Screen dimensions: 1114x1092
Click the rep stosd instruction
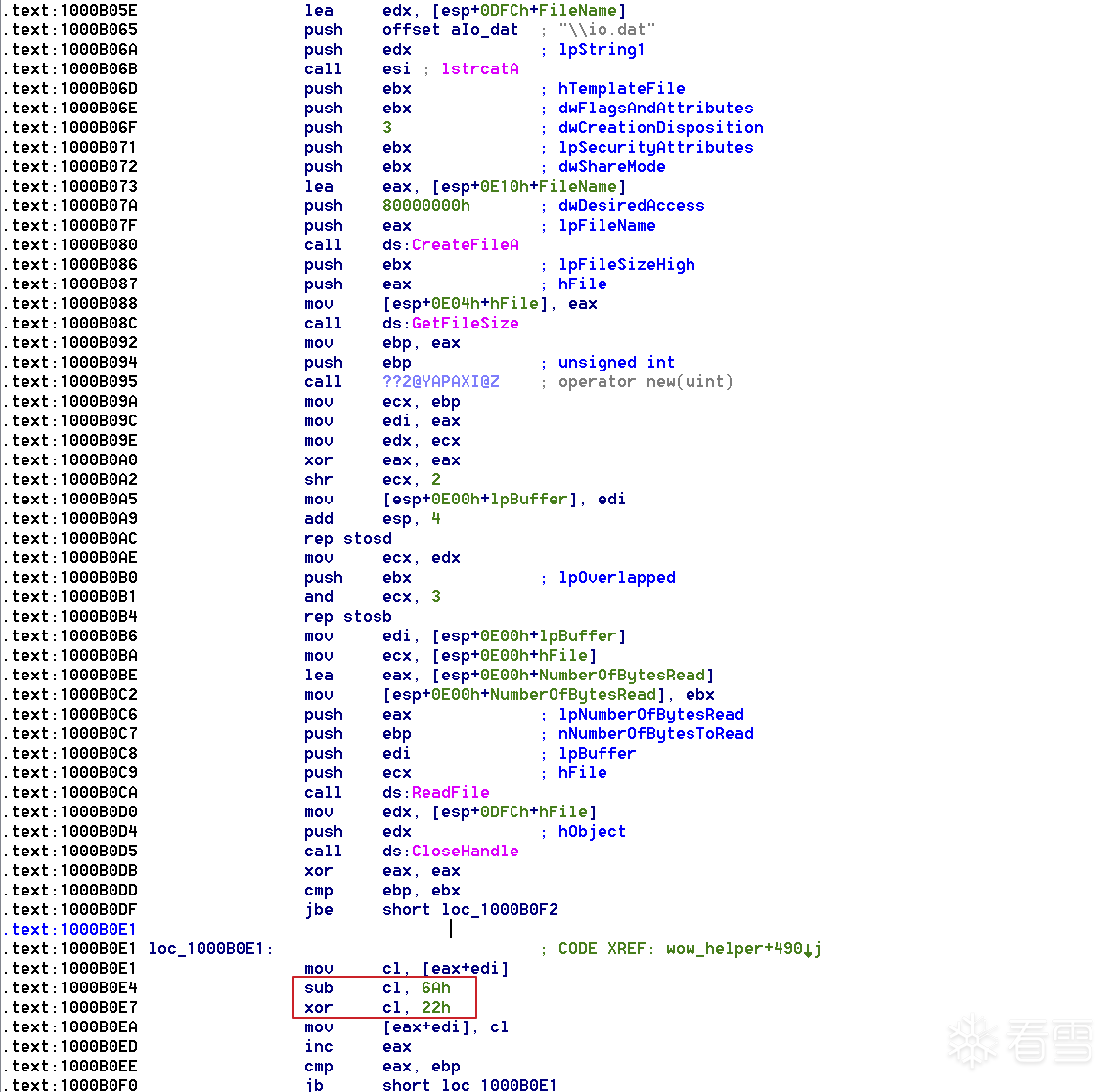[348, 539]
